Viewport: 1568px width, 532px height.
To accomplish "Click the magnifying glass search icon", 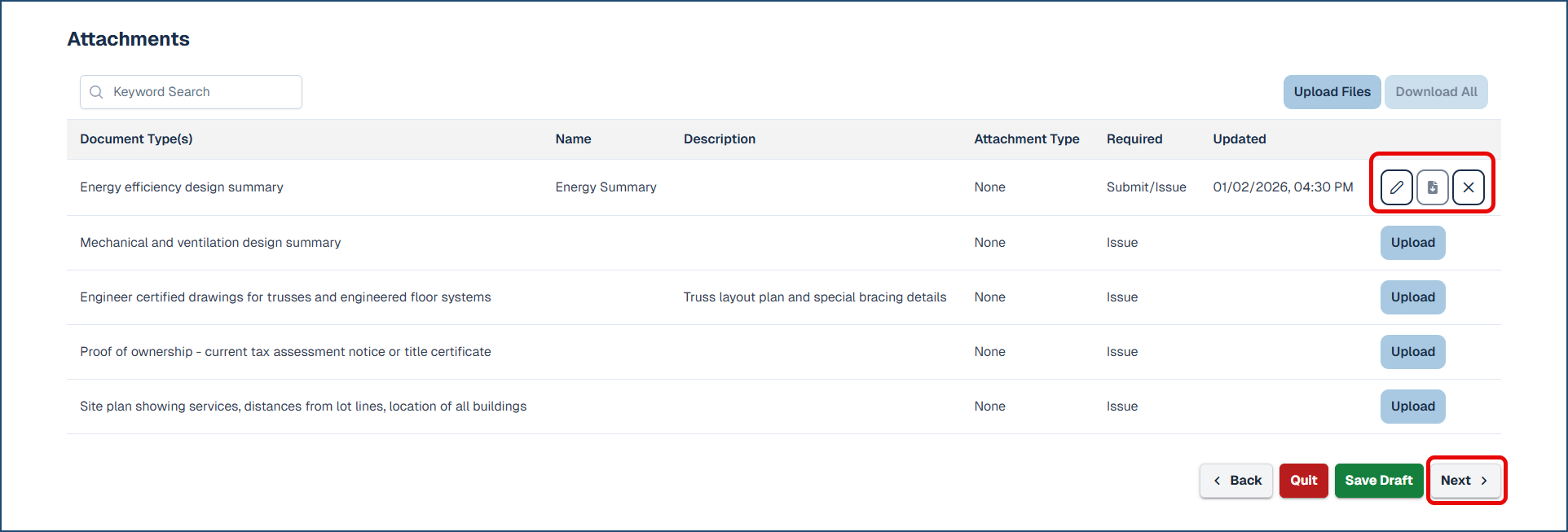I will coord(96,92).
